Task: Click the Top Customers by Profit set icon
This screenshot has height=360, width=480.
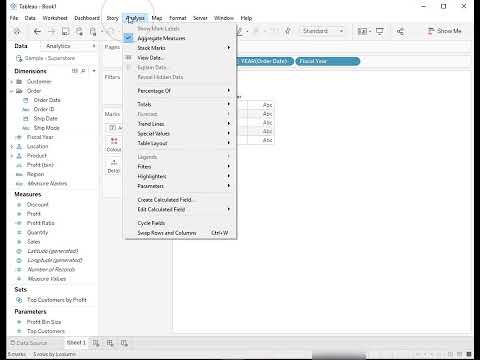Action: point(19,300)
